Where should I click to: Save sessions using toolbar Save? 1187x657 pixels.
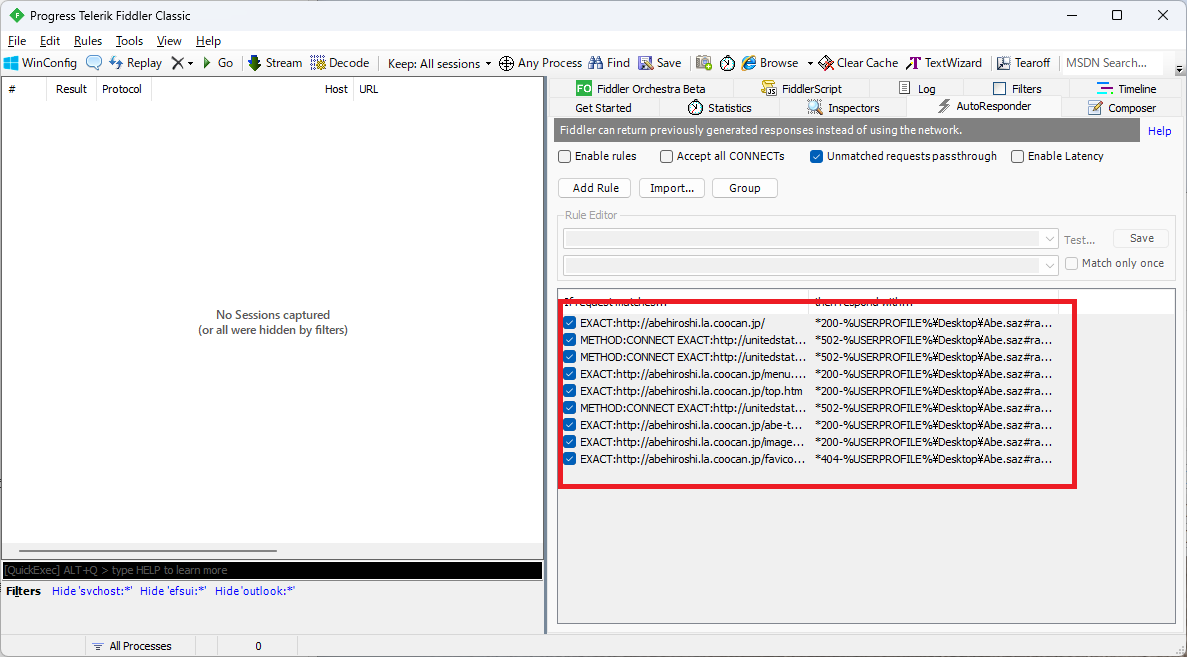click(x=659, y=63)
